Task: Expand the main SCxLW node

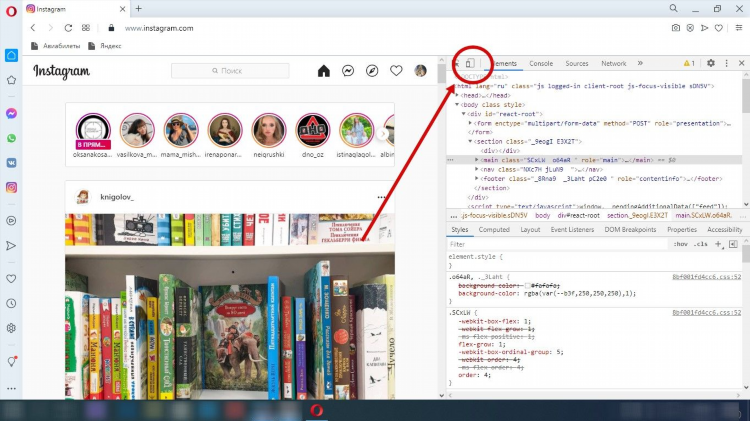Action: [x=477, y=160]
